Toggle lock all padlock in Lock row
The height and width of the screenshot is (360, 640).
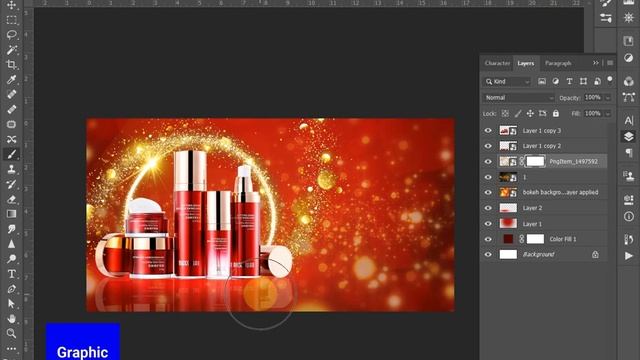click(556, 114)
